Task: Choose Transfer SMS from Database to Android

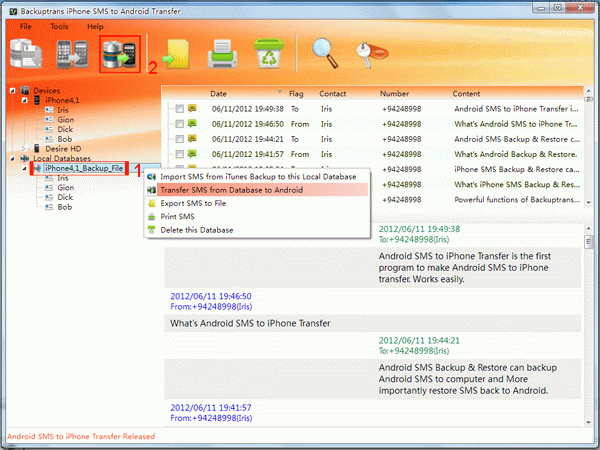Action: [257, 190]
